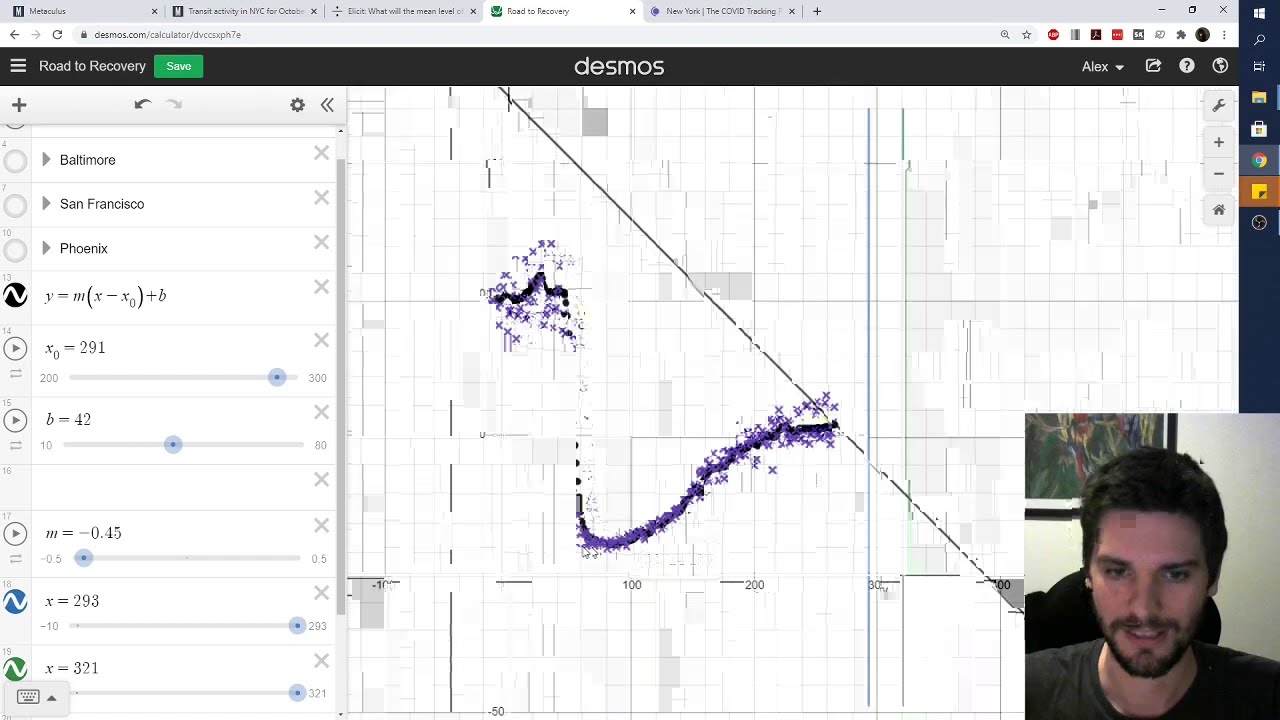Switch to the COVID Tracking Project tab
Viewport: 1280px width, 720px height.
coord(722,11)
